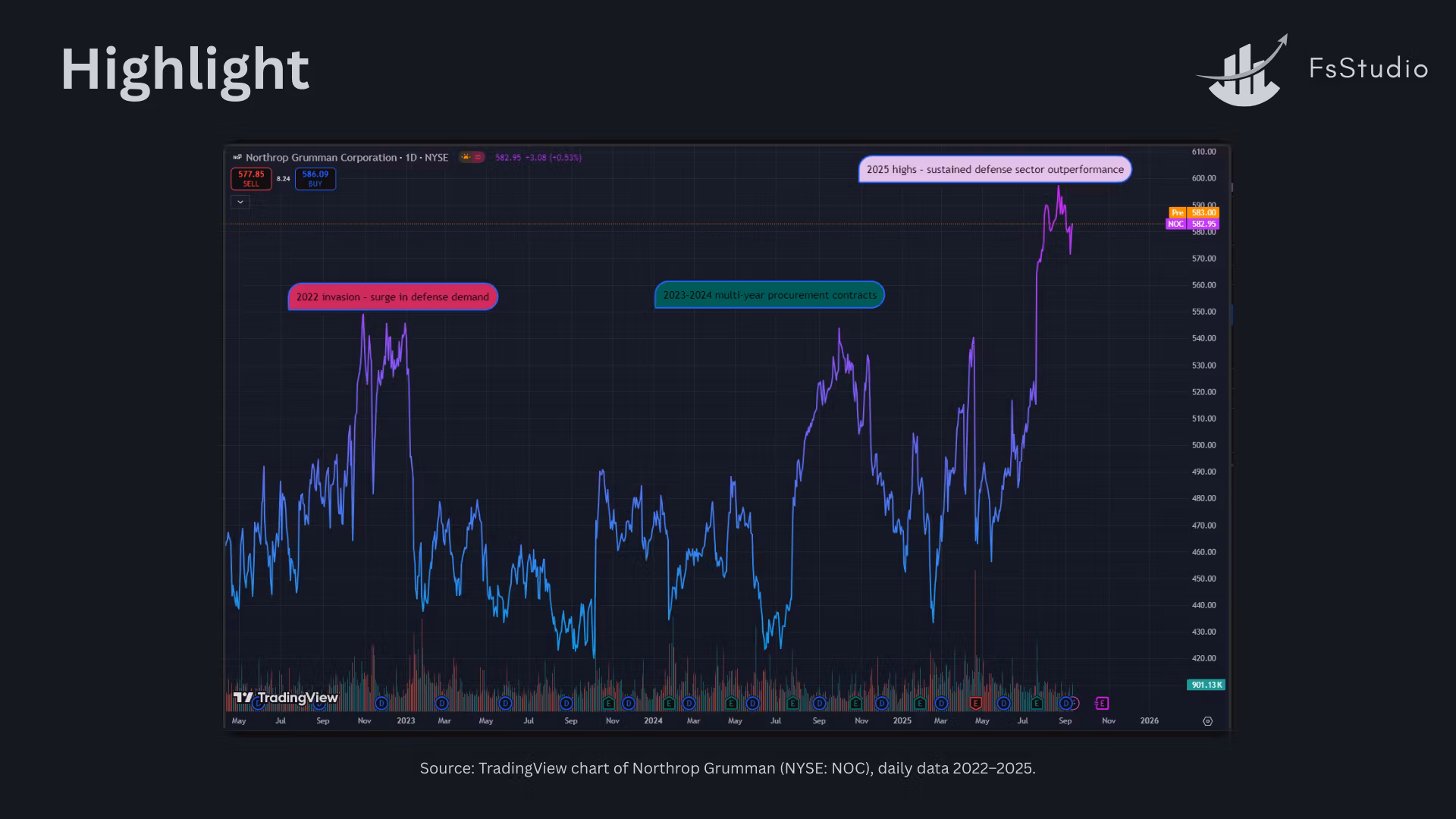
Task: Click the 901.13K volume label
Action: 1206,685
